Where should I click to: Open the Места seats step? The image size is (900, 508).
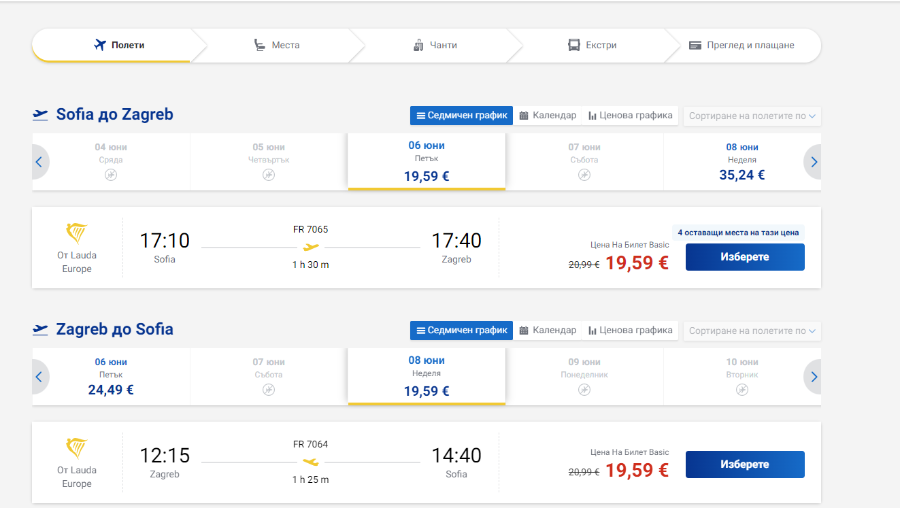pos(277,45)
